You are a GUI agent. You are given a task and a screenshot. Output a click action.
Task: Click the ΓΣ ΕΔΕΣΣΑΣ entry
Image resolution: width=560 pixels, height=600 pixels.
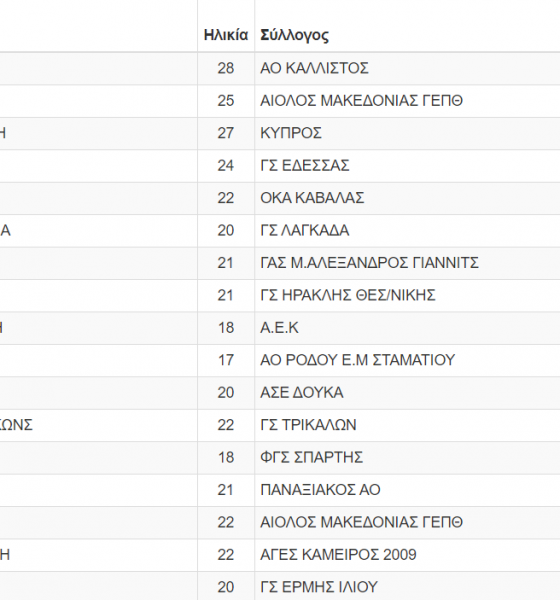(x=305, y=166)
